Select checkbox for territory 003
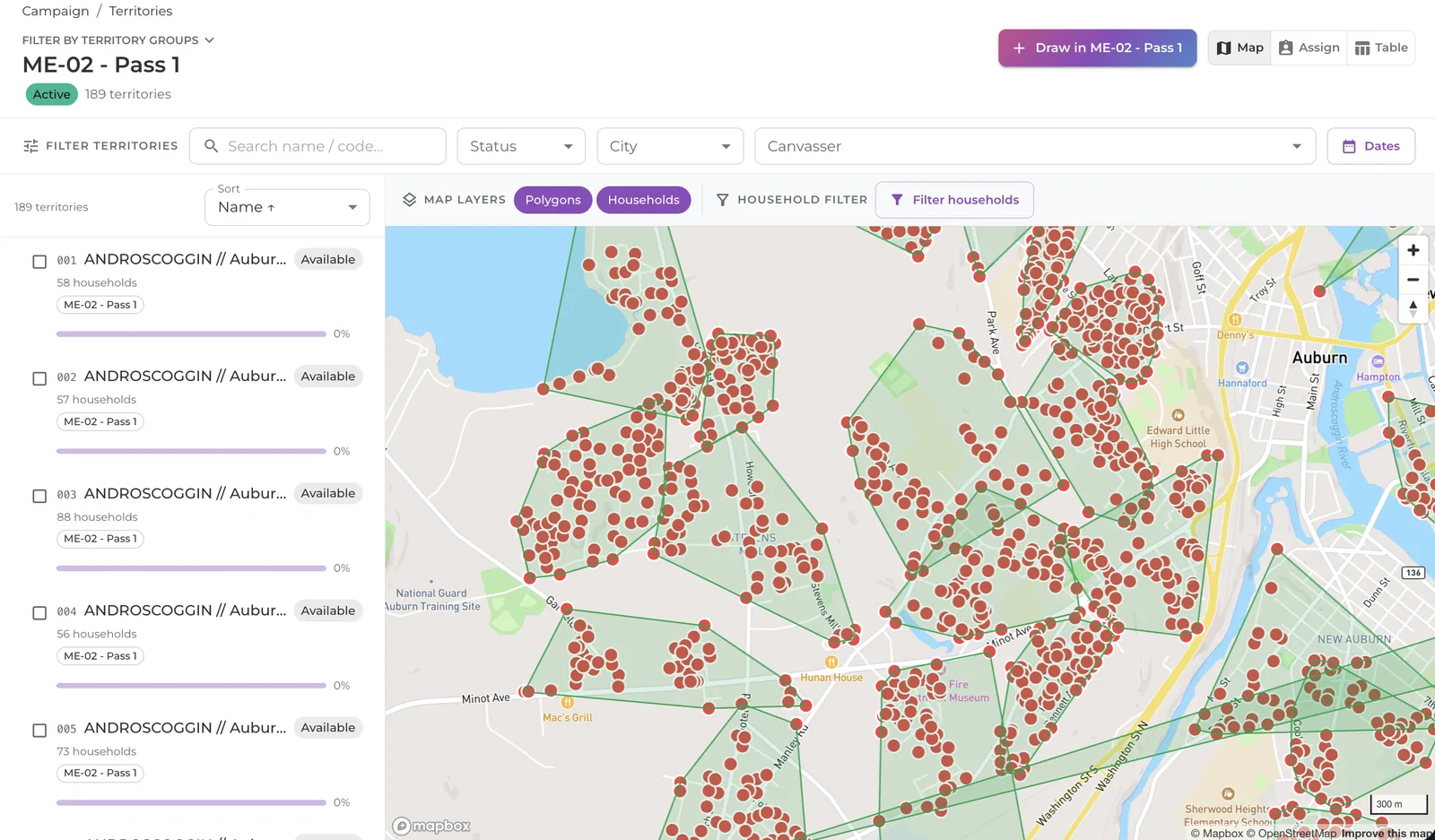This screenshot has width=1435, height=840. tap(39, 496)
